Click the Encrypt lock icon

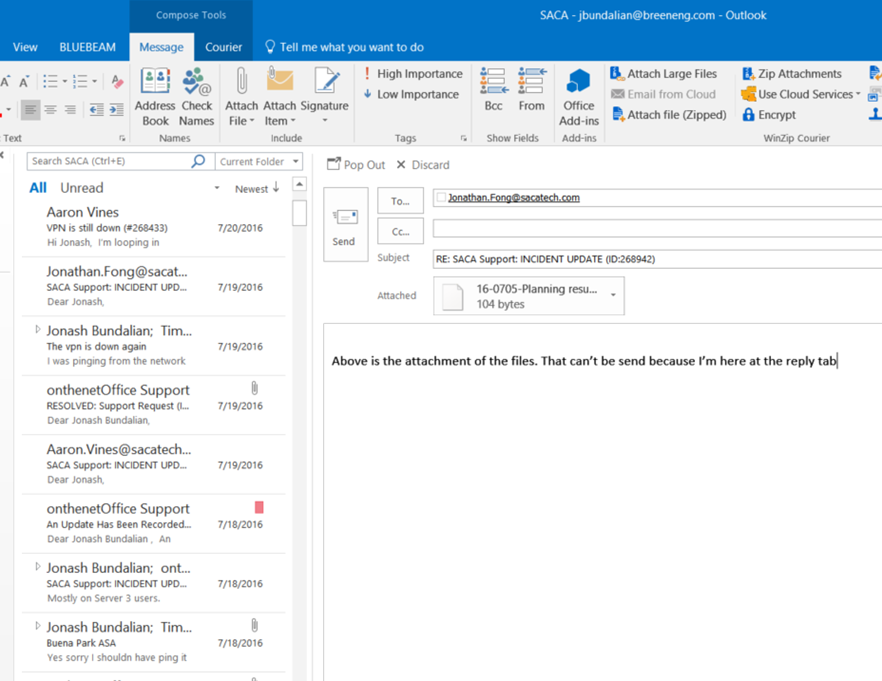point(748,115)
